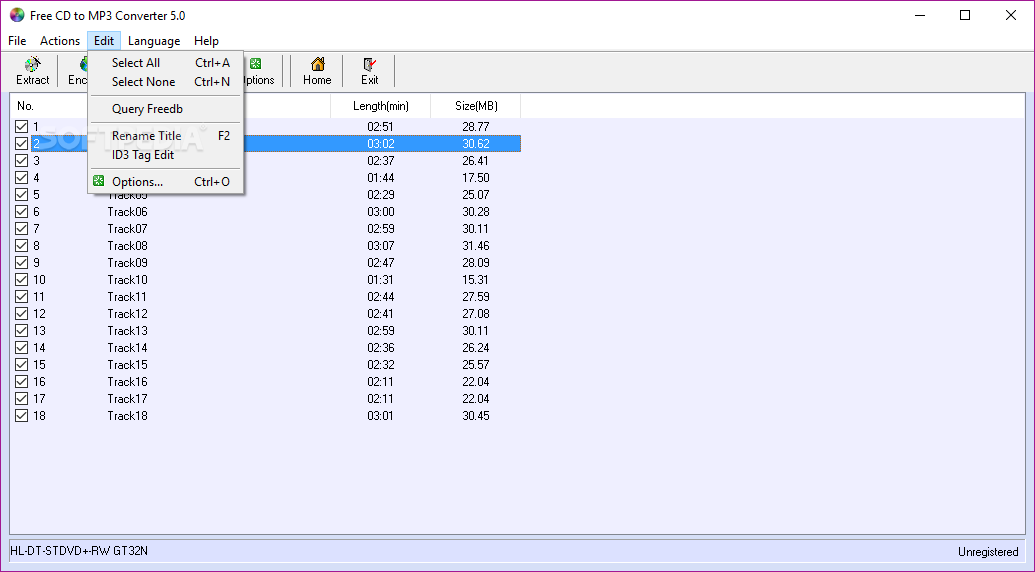Select the Track09 row title

127,263
